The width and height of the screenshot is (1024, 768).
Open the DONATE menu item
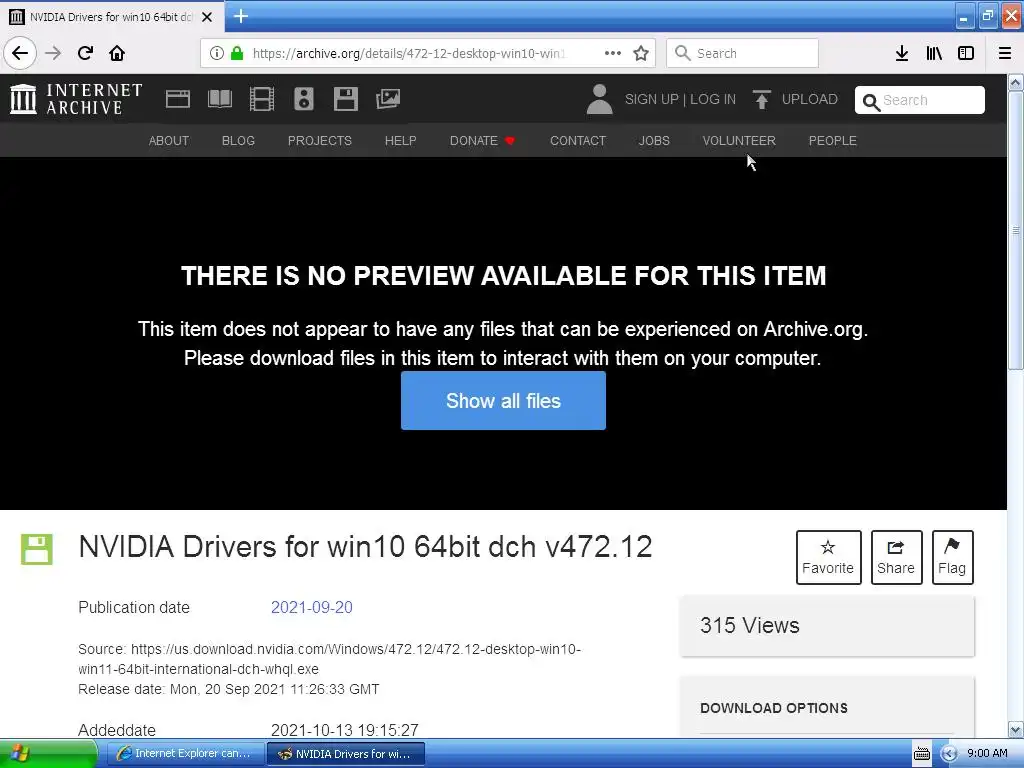click(x=483, y=140)
